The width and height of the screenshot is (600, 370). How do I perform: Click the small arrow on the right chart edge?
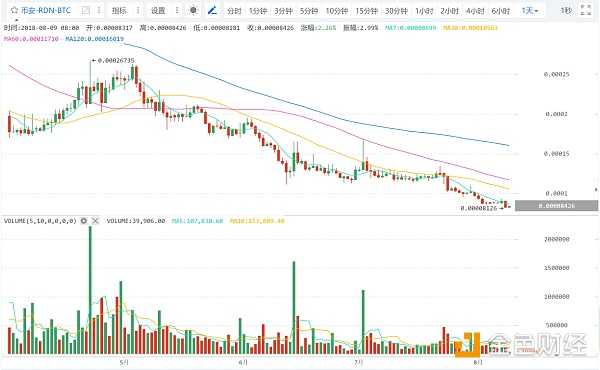596,189
